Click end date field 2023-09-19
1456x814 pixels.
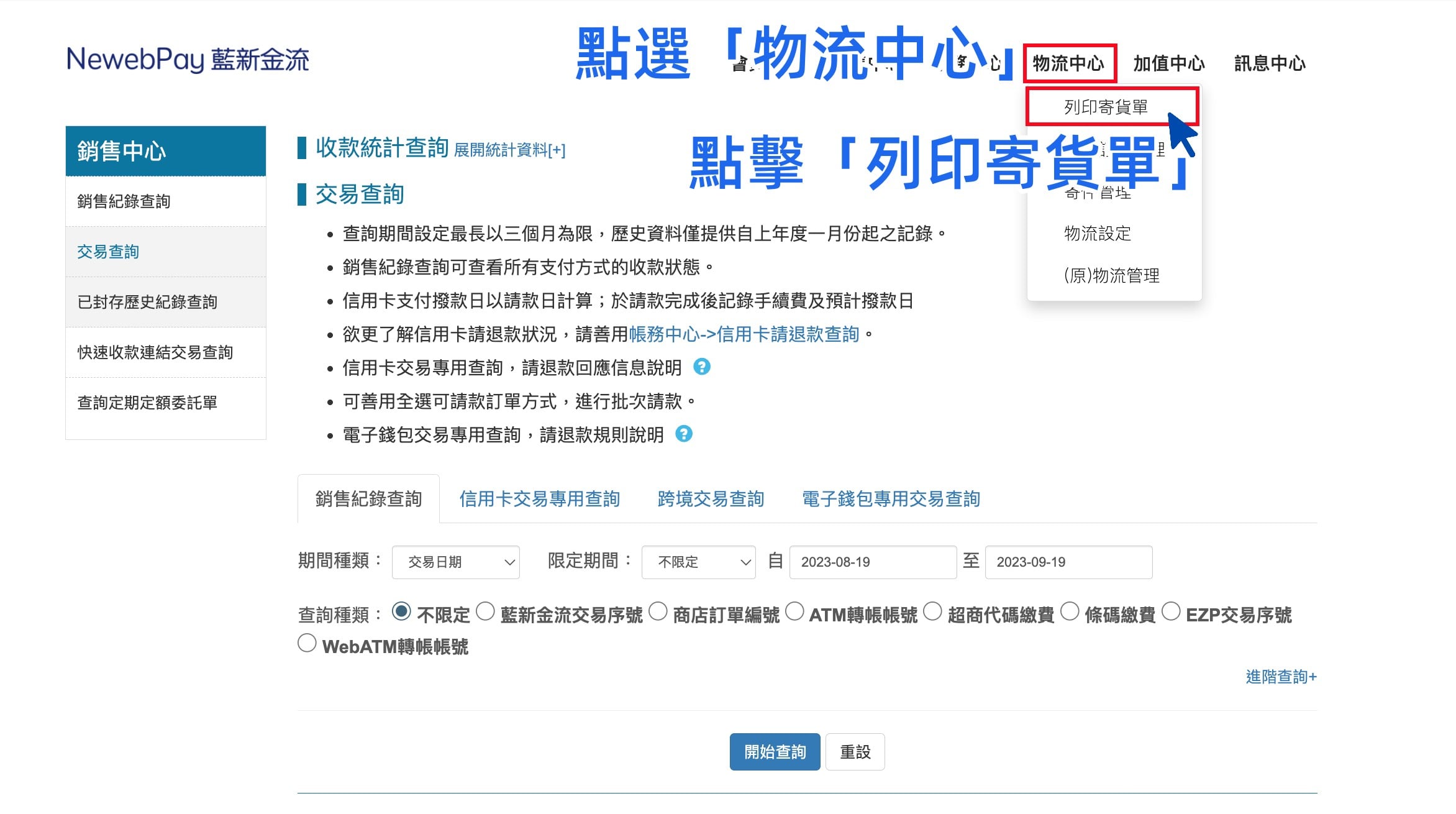[x=1068, y=562]
